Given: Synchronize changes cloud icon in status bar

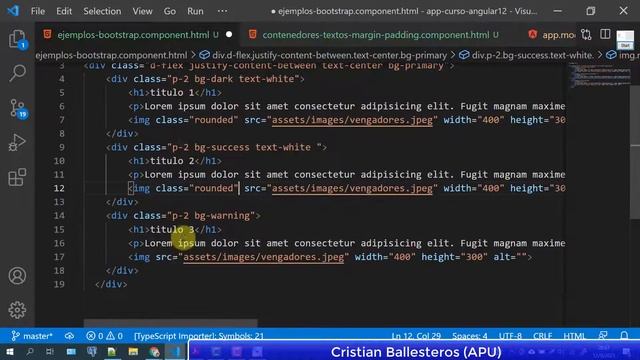Looking at the screenshot, I should pos(69,336).
